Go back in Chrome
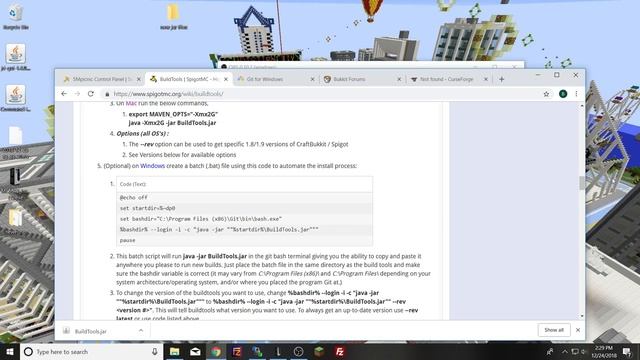 64,94
